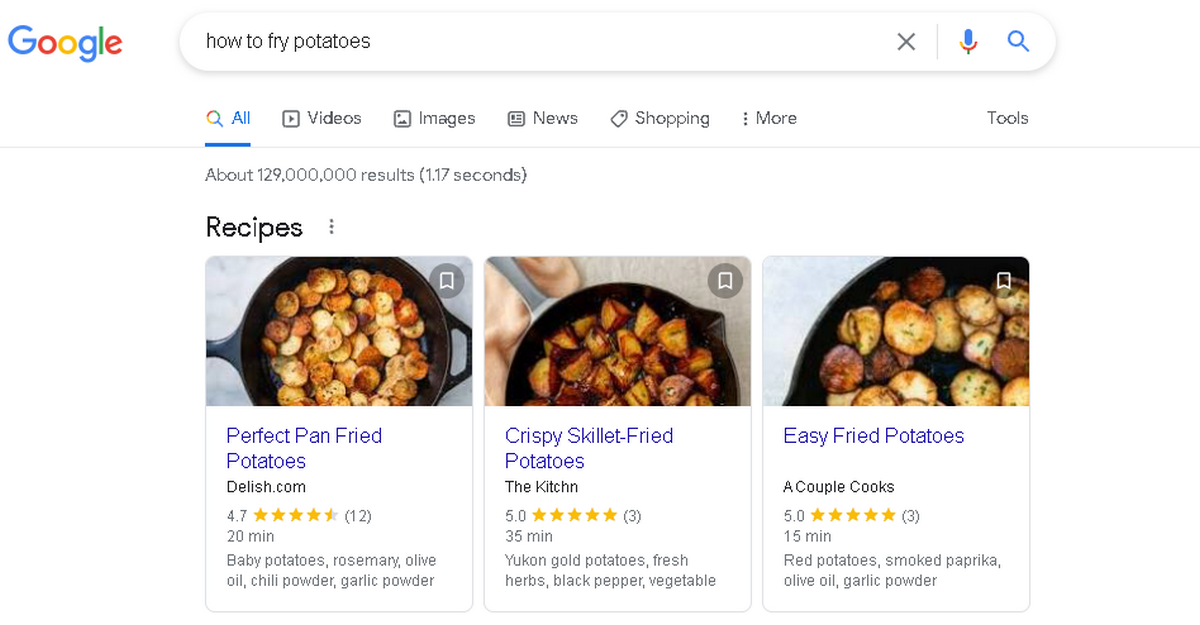Click the Google logo

click(65, 42)
